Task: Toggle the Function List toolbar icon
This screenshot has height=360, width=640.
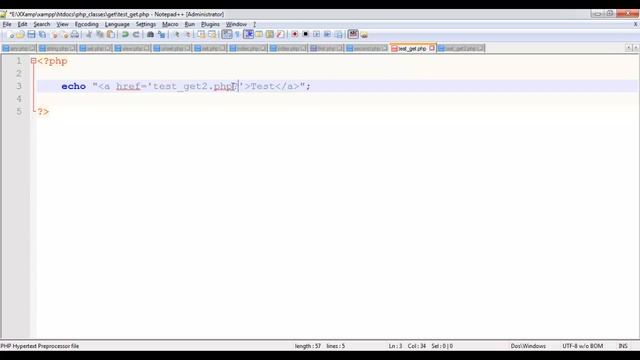Action: coord(280,35)
